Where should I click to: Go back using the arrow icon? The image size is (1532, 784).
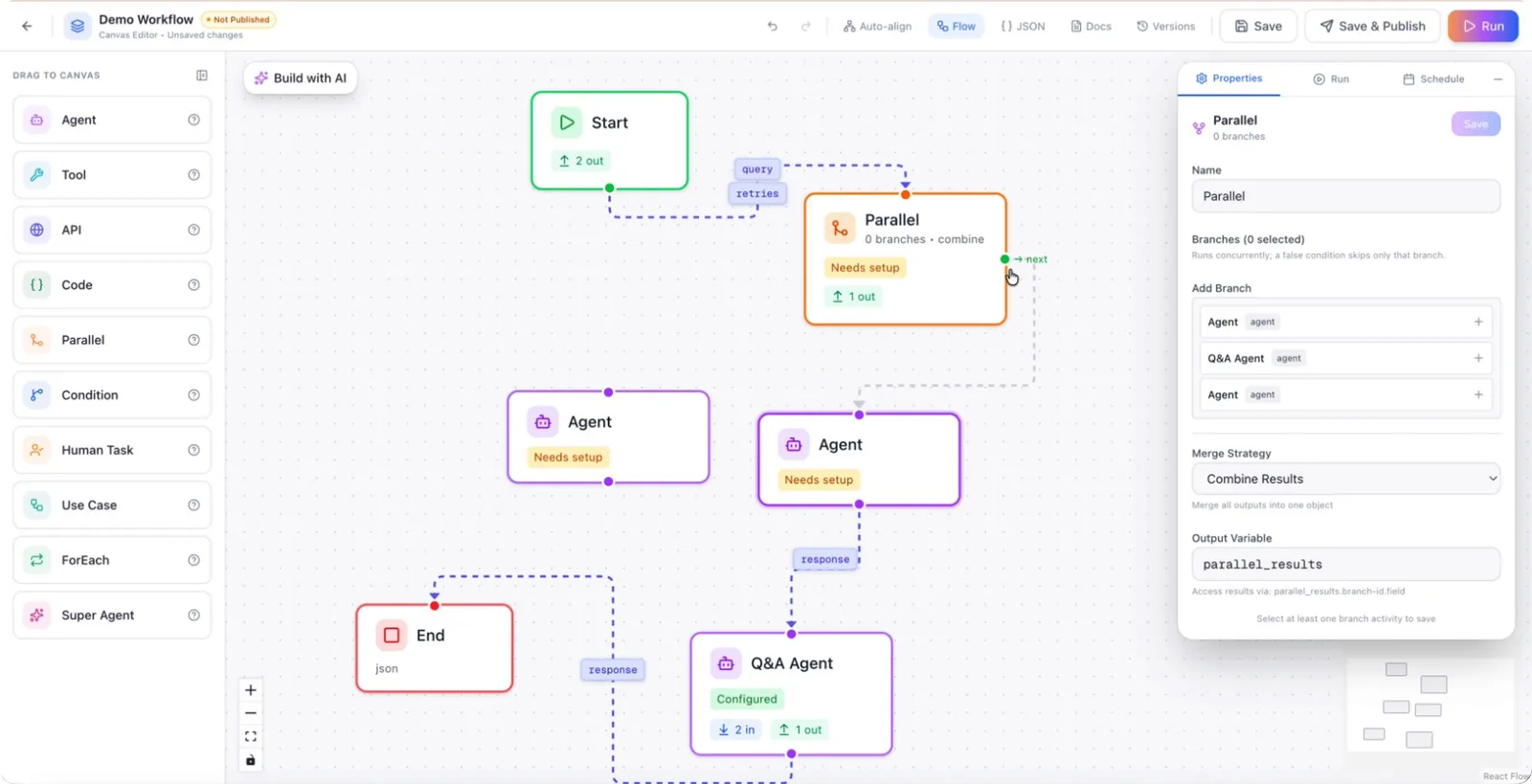tap(27, 27)
